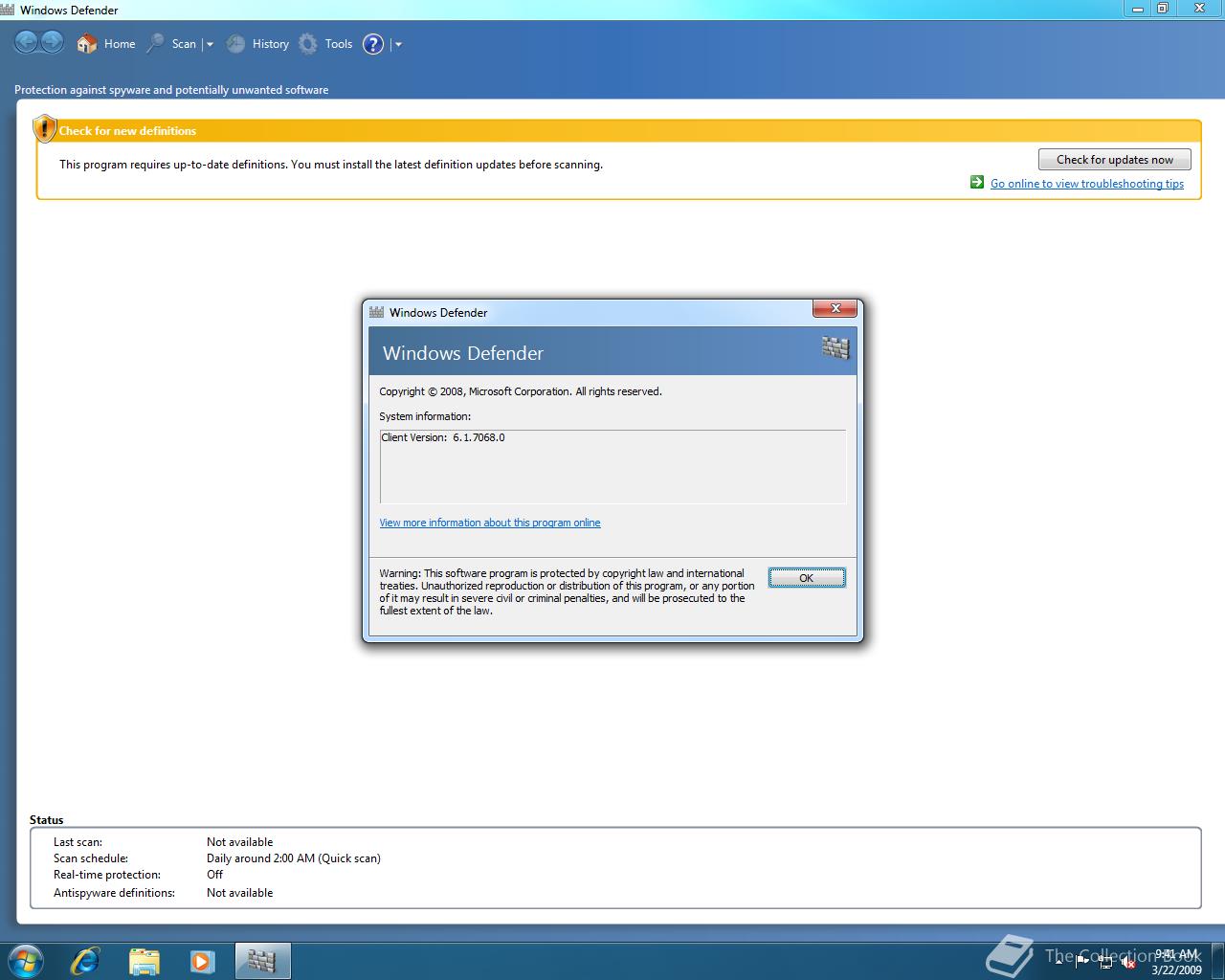Open Tools via the gear icon
The image size is (1225, 980).
coord(307,43)
